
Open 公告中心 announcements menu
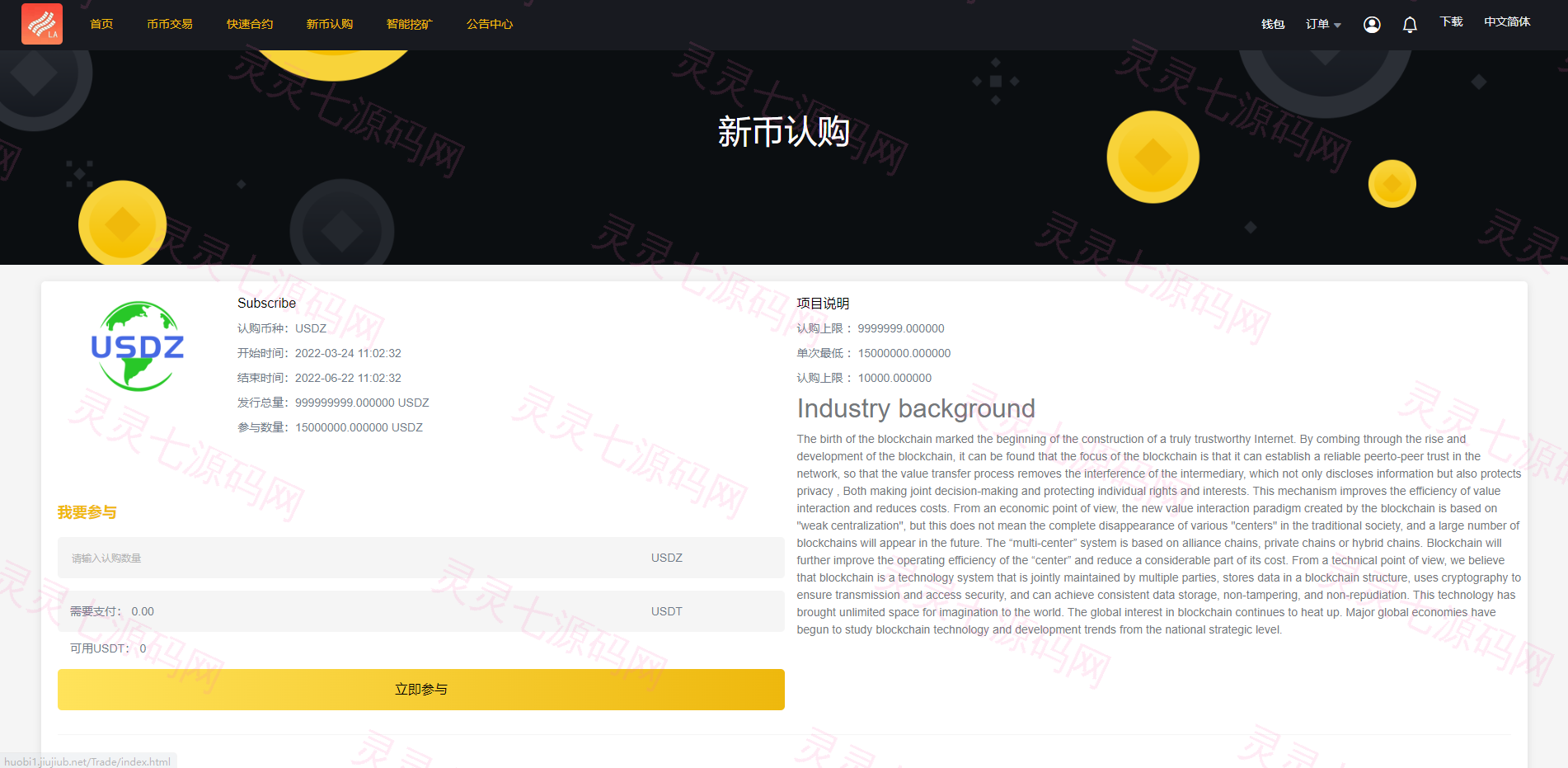(490, 24)
